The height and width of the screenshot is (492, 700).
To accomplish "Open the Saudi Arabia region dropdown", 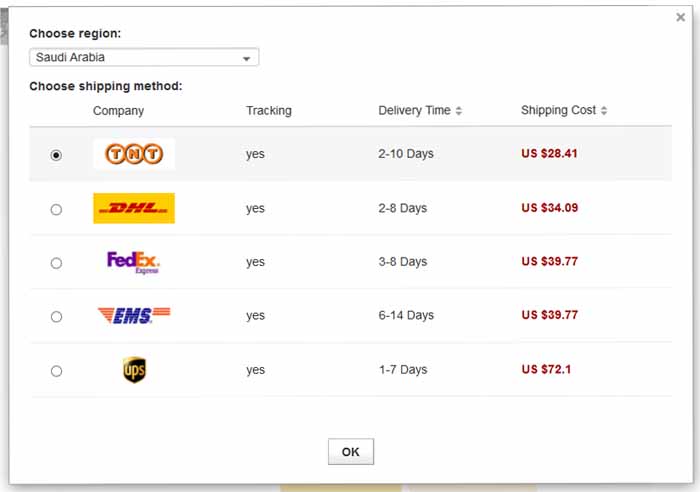I will pyautogui.click(x=144, y=58).
